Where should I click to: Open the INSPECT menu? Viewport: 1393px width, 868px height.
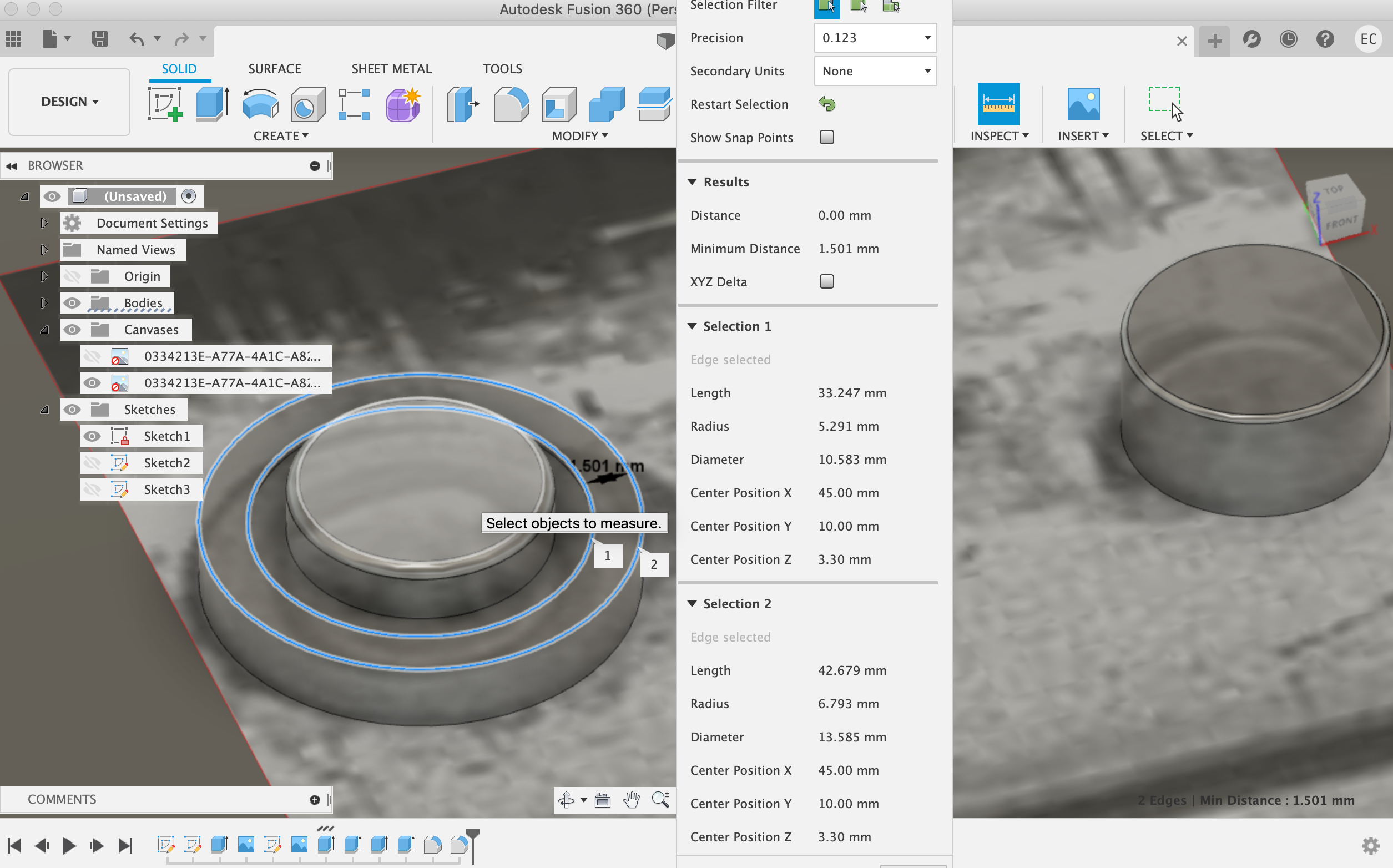[1000, 136]
